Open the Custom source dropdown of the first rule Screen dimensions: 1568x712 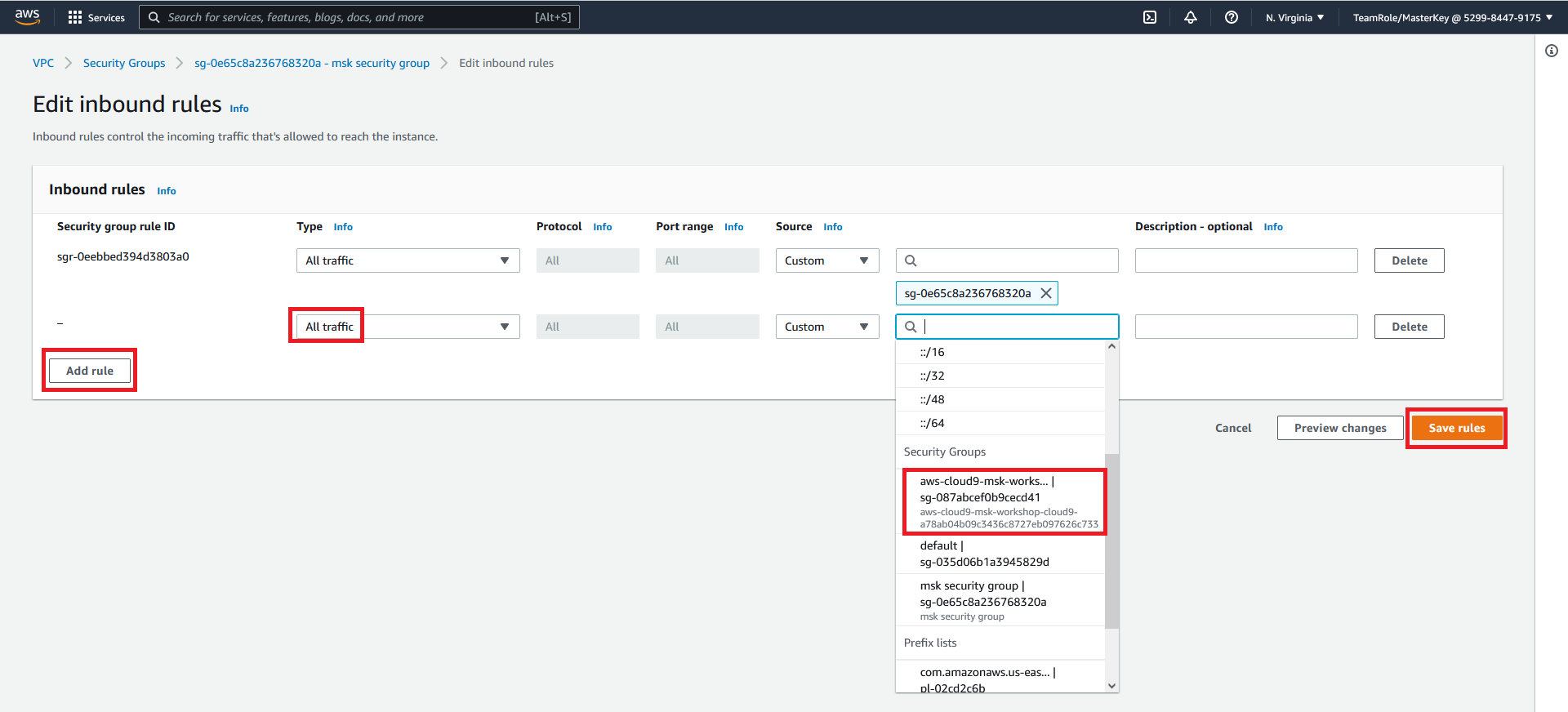click(827, 260)
